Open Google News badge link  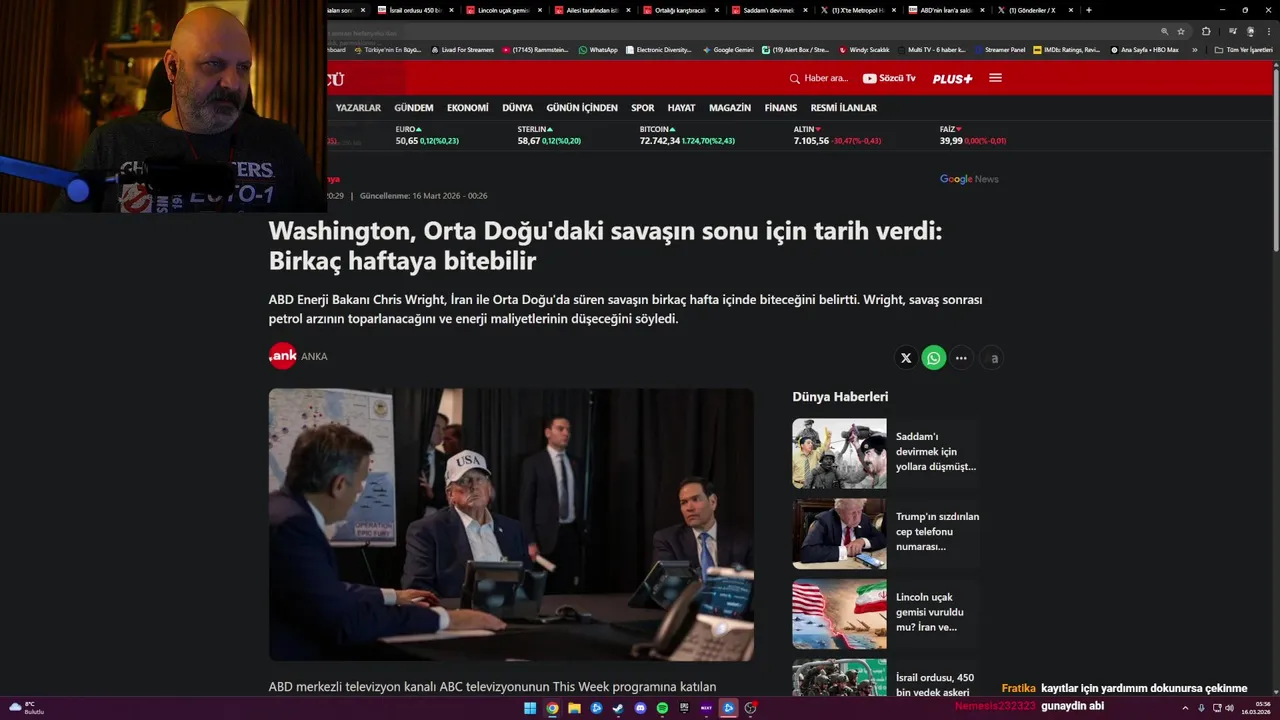click(x=969, y=179)
